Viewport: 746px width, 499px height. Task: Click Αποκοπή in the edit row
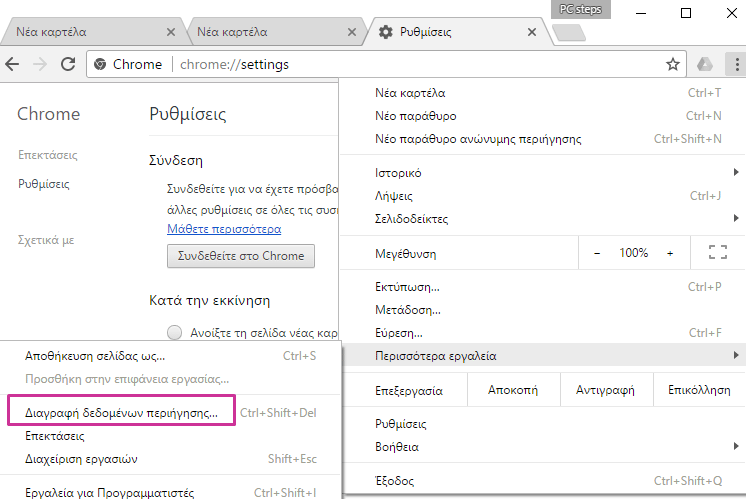(513, 390)
